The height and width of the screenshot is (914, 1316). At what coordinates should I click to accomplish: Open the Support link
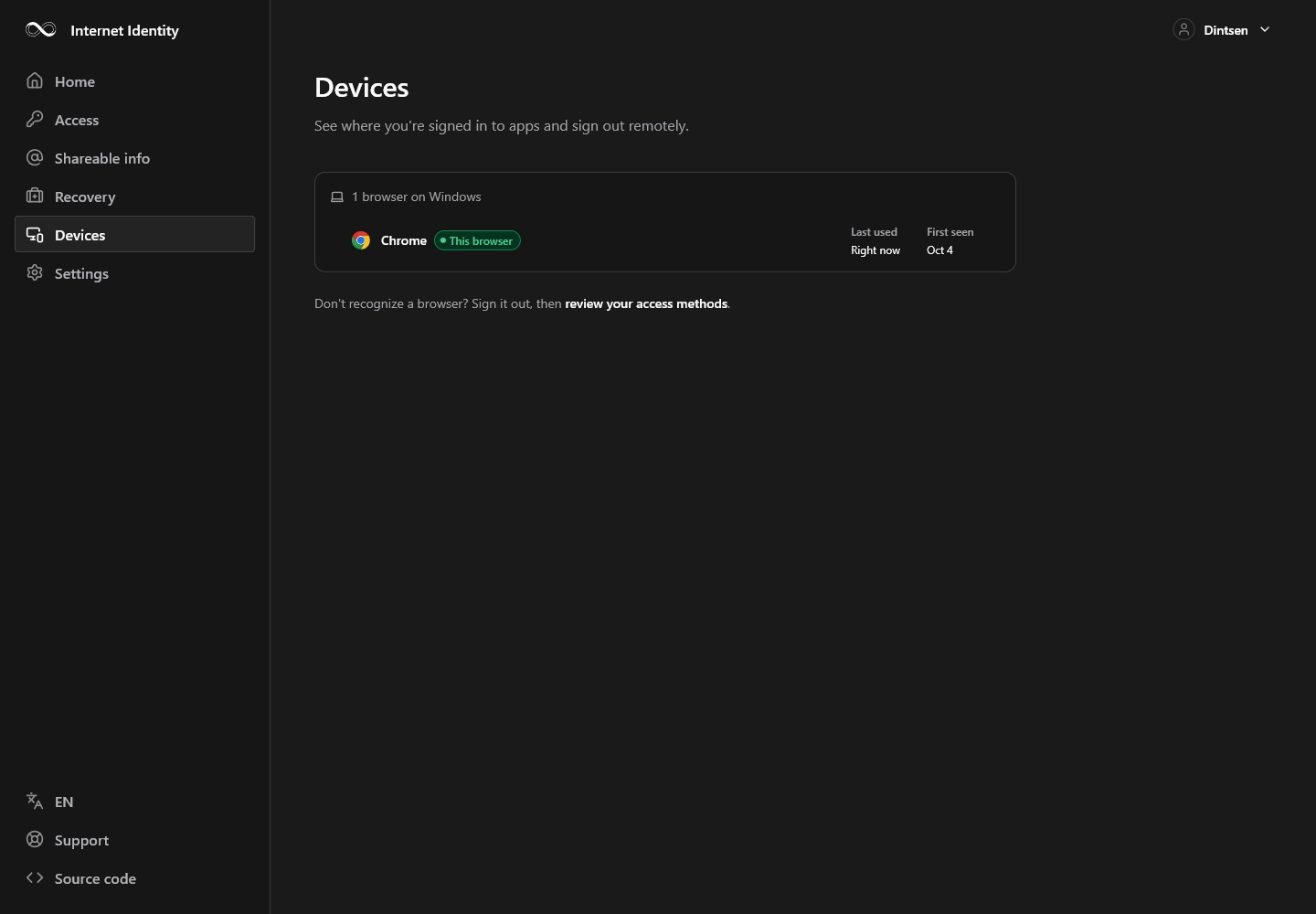[134, 840]
